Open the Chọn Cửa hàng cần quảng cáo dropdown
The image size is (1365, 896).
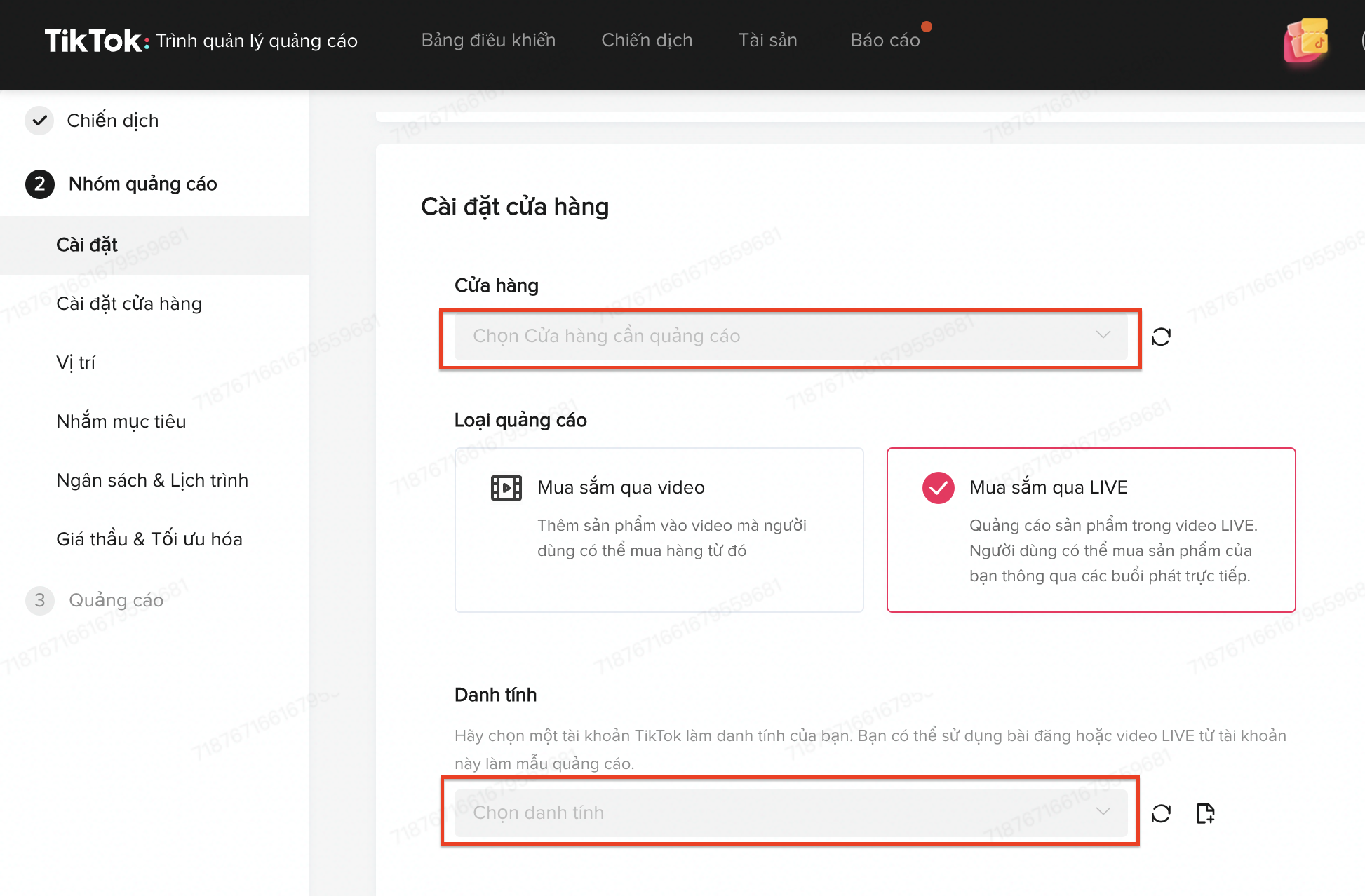[x=772, y=337]
